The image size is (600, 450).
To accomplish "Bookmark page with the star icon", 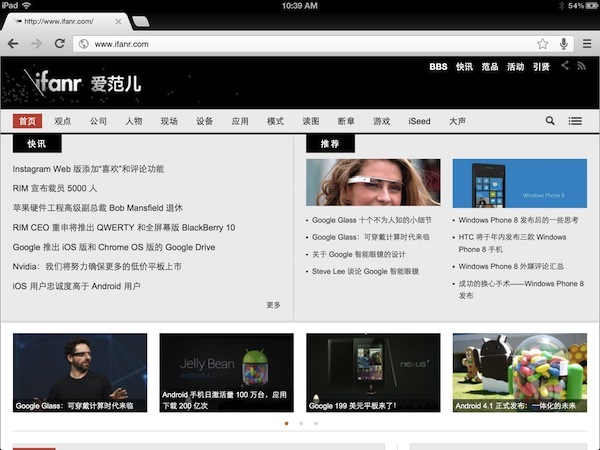I will click(542, 44).
